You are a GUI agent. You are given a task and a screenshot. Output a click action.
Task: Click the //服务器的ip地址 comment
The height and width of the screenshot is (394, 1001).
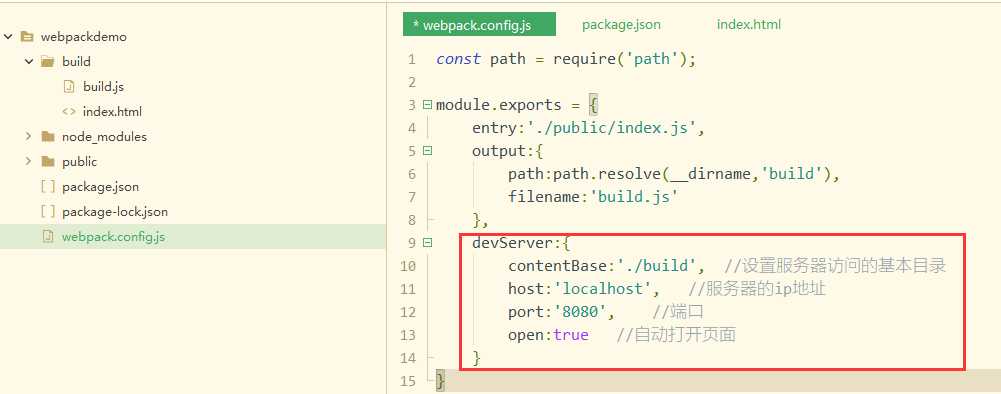(x=757, y=289)
